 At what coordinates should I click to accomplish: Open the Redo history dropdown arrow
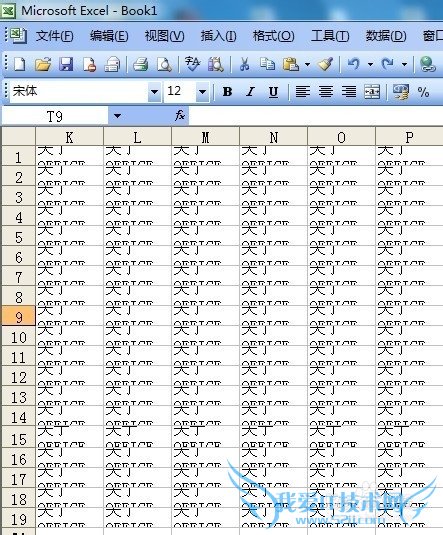click(404, 64)
